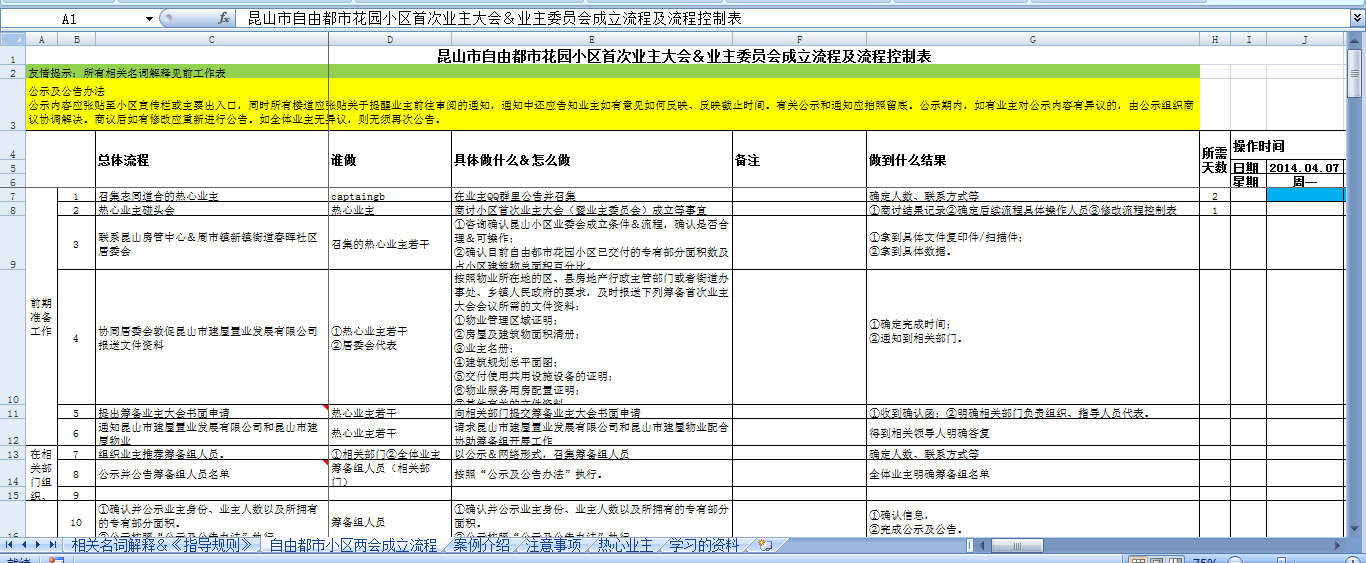1366x563 pixels.
Task: Click the Insert Function fx icon
Action: point(225,19)
